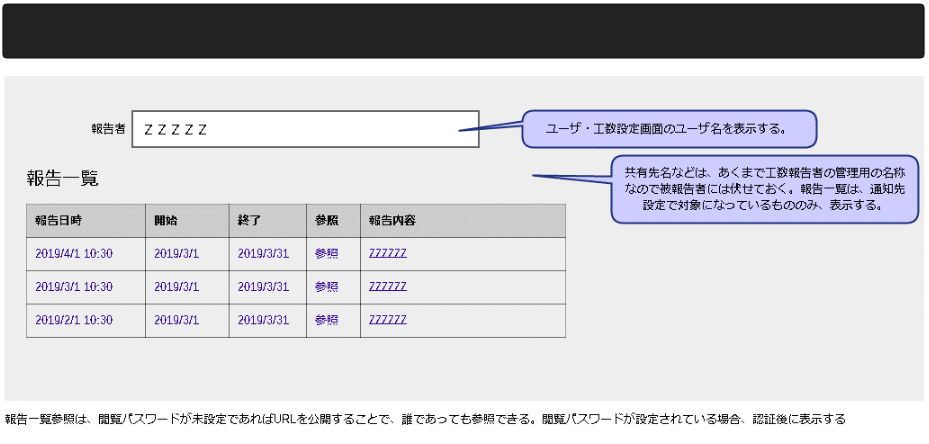Click start date 2019/3/1 in 2019/2/1 10:30 row
The width and height of the screenshot is (929, 444).
pos(177,320)
